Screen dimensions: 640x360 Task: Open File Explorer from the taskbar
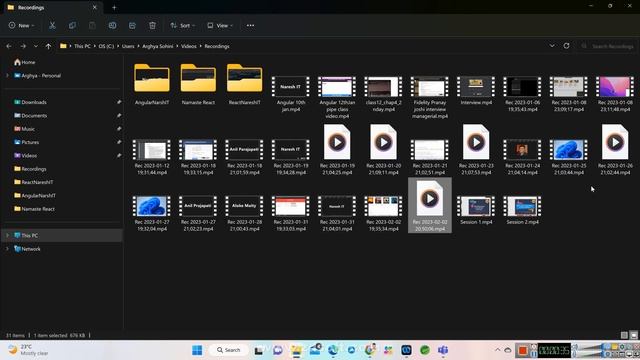tap(296, 350)
